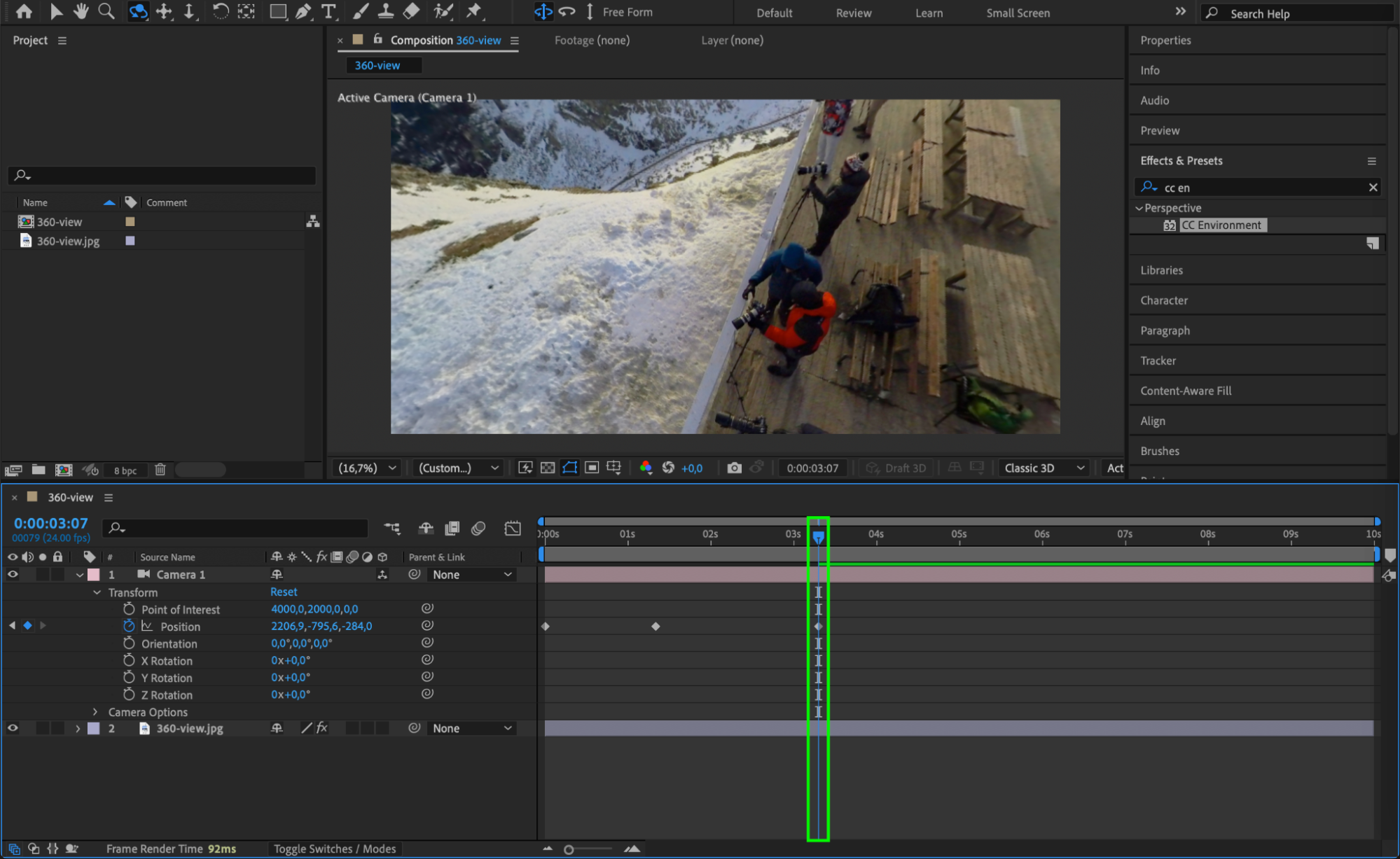The height and width of the screenshot is (859, 1400).
Task: Select the Pen tool
Action: pyautogui.click(x=303, y=11)
